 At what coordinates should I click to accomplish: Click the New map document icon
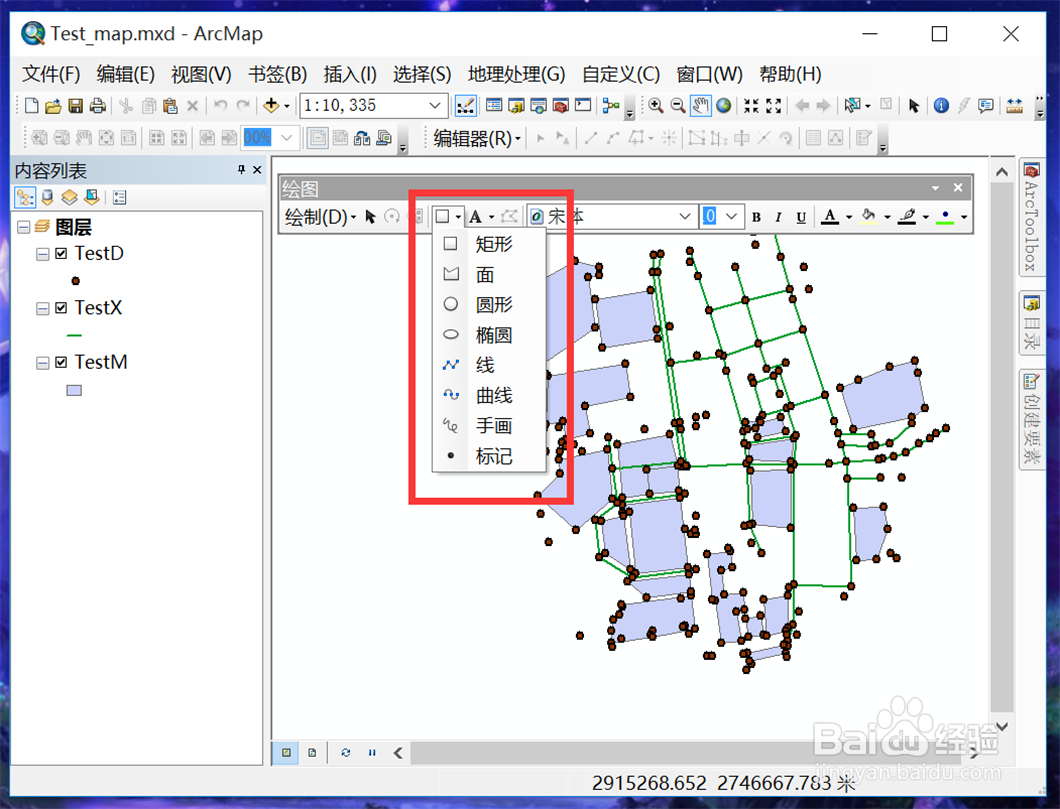31,105
